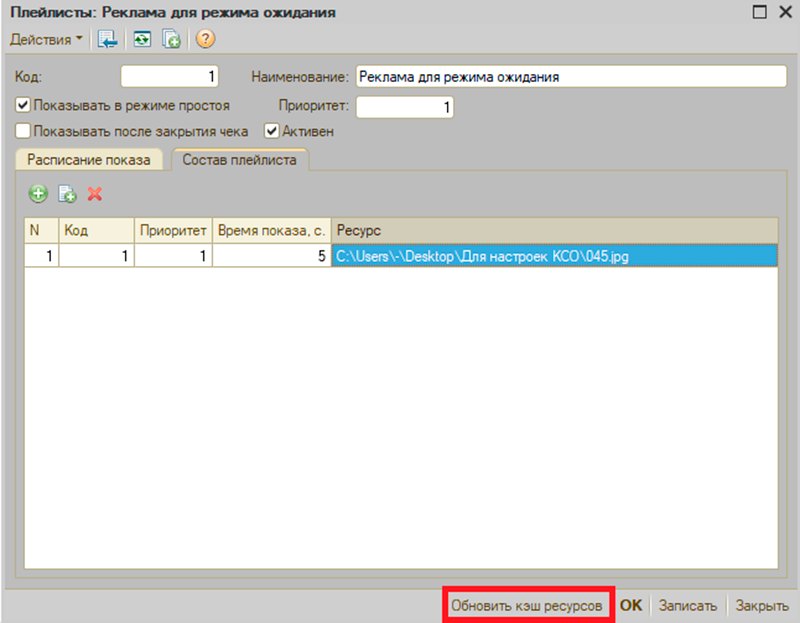Click the copy-document icon in top toolbar
800x623 pixels.
171,39
